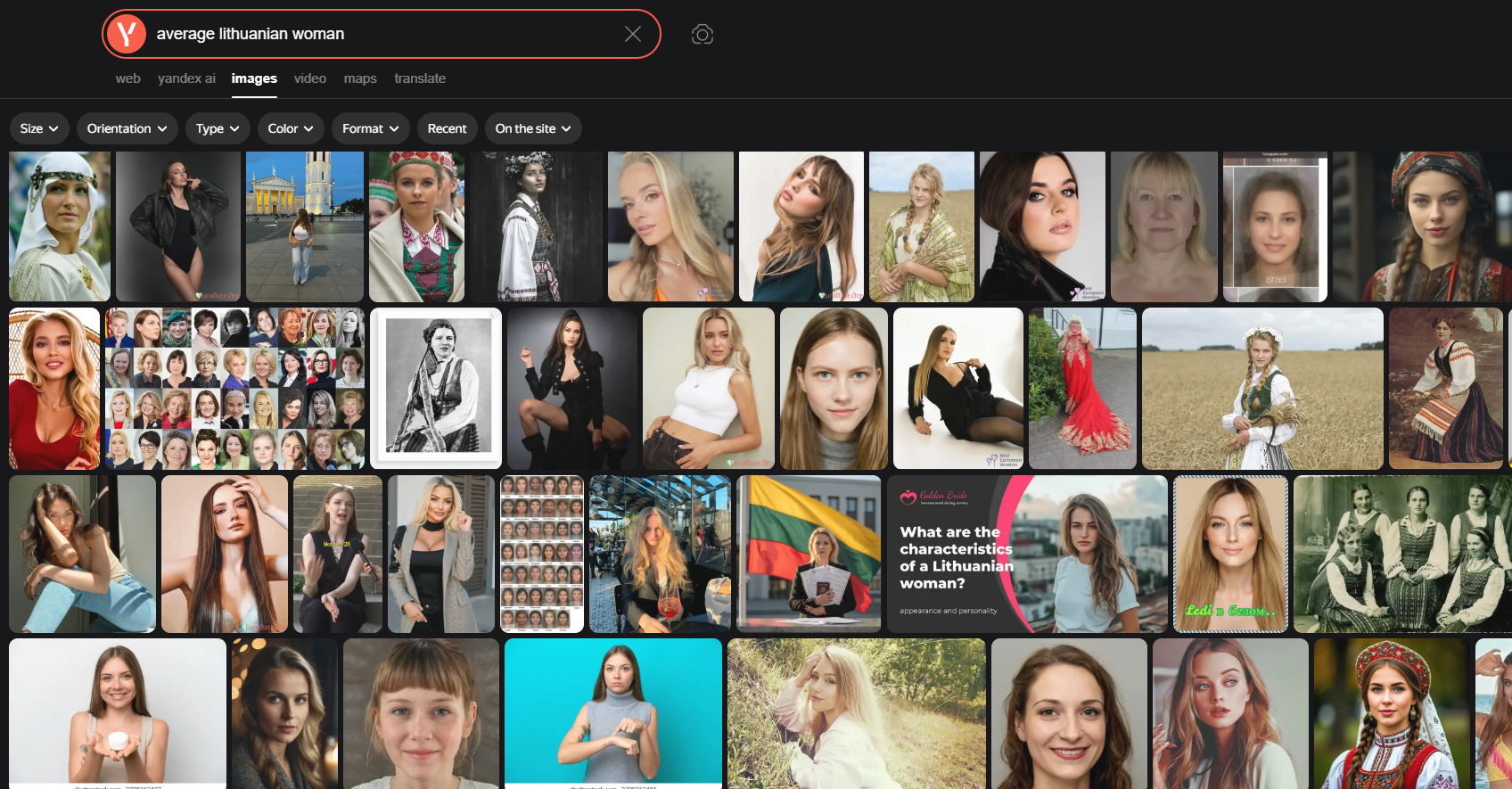1512x789 pixels.
Task: Open vintage image of woman in striped folk skirt
Action: (x=1446, y=389)
